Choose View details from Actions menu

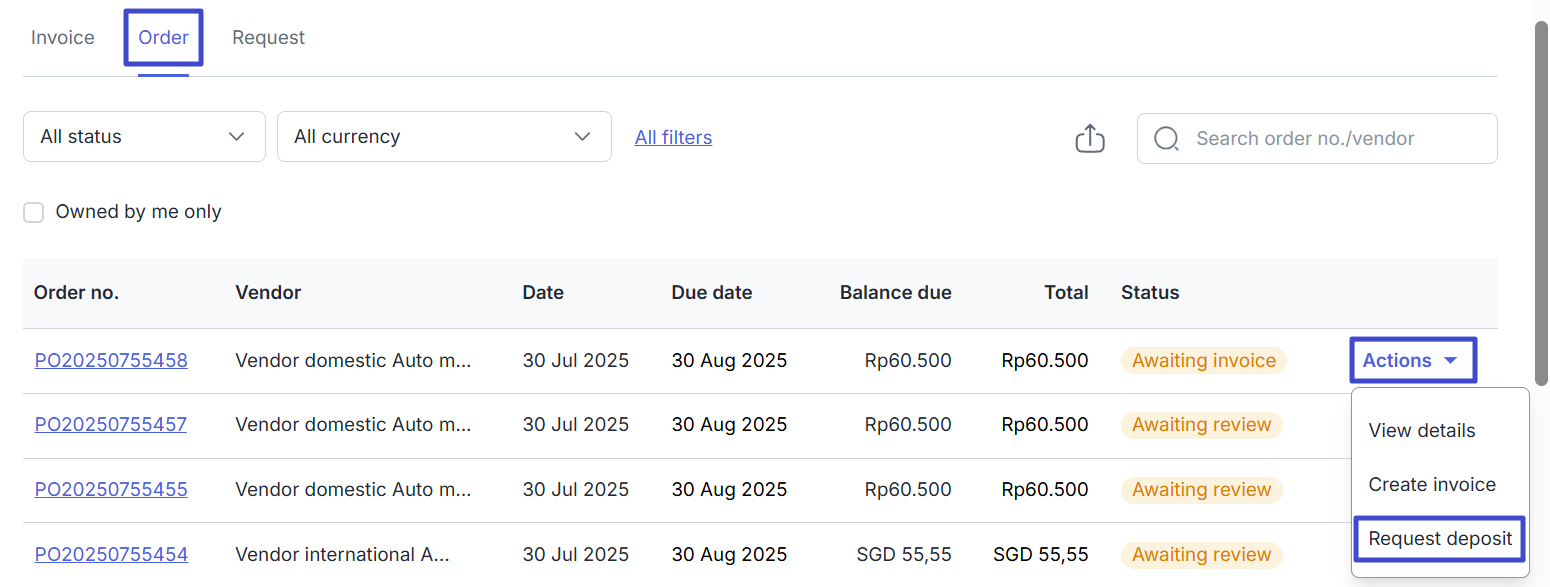pyautogui.click(x=1421, y=431)
